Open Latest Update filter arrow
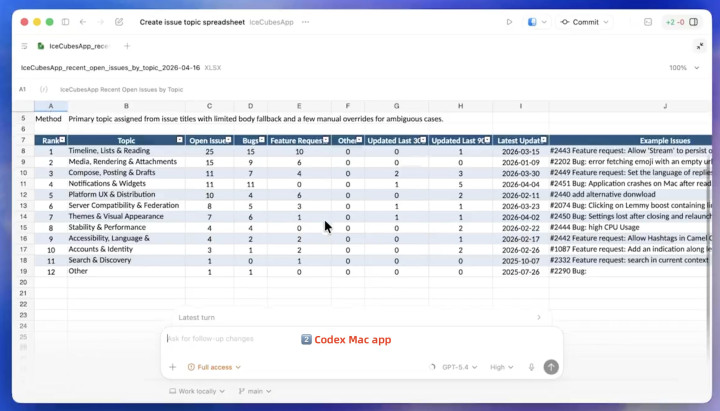The image size is (720, 411). click(x=544, y=140)
